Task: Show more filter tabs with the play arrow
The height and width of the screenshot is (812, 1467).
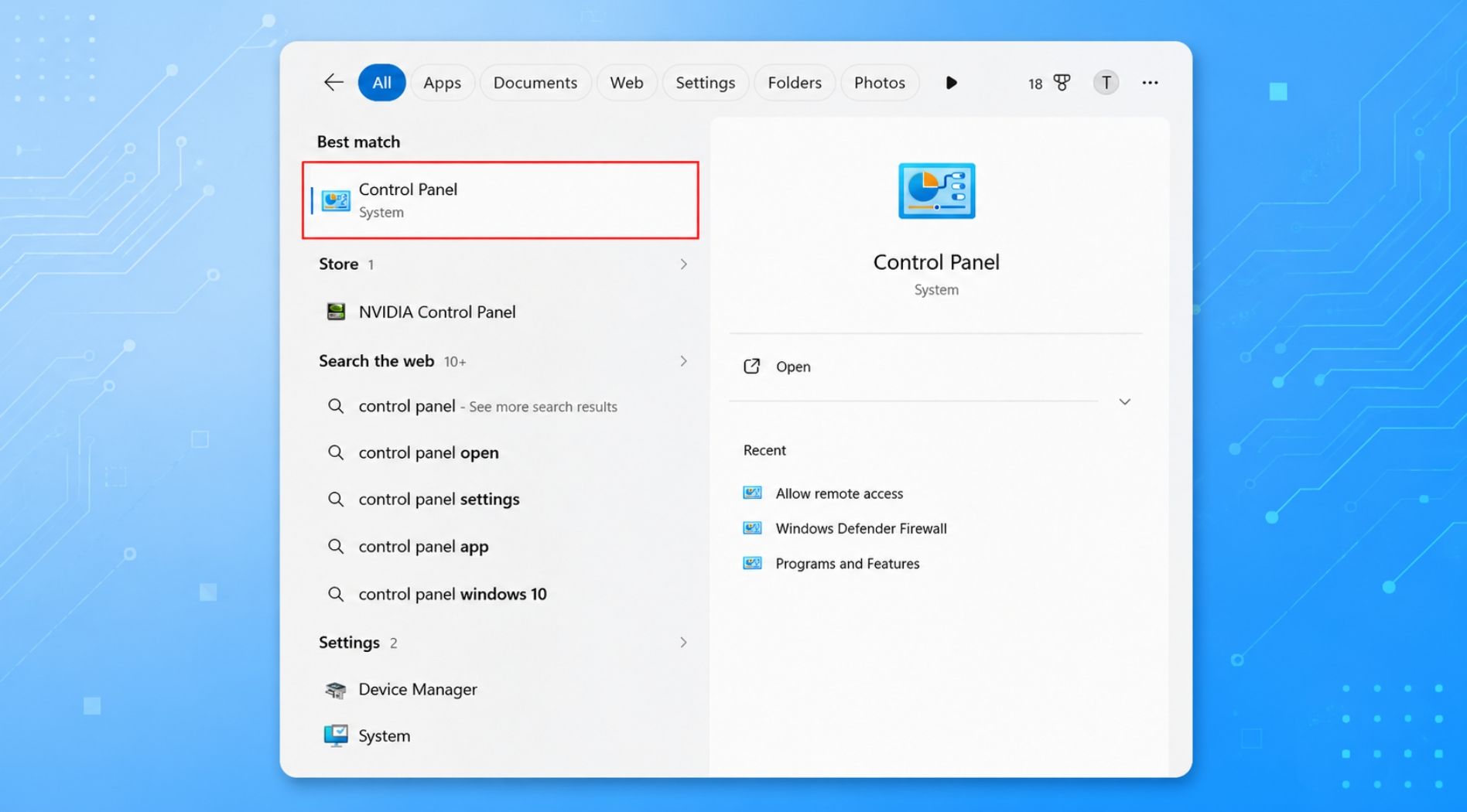Action: pyautogui.click(x=951, y=83)
